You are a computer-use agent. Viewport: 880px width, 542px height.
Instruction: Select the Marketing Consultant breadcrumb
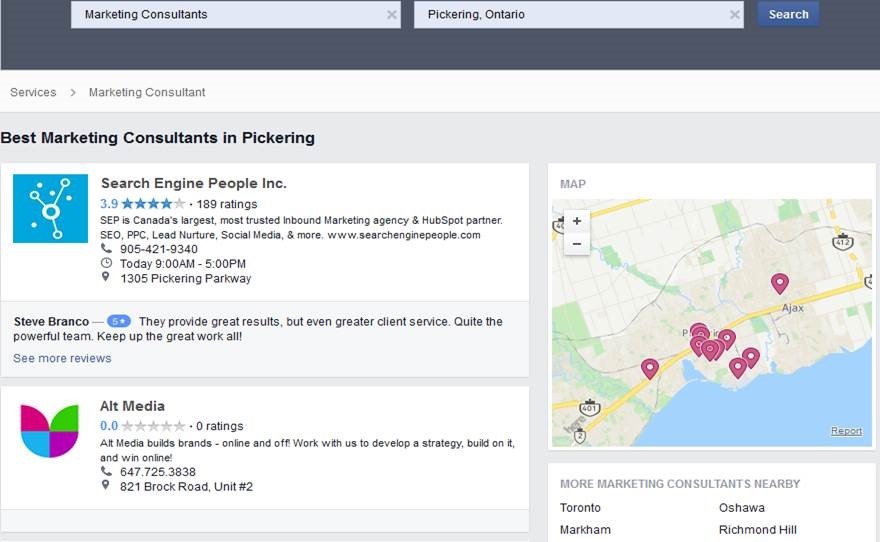point(147,92)
